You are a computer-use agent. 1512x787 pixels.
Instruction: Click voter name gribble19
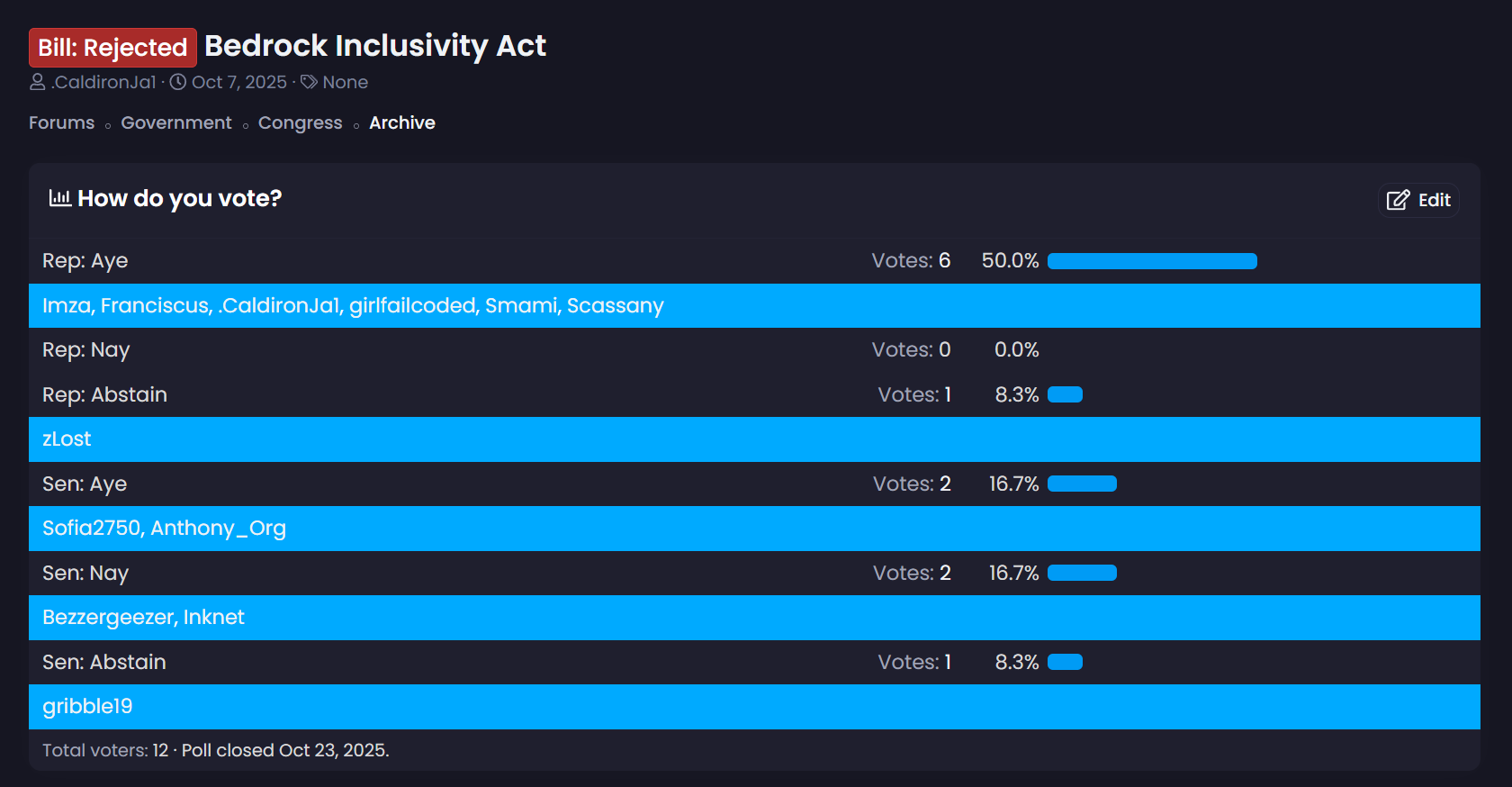87,707
